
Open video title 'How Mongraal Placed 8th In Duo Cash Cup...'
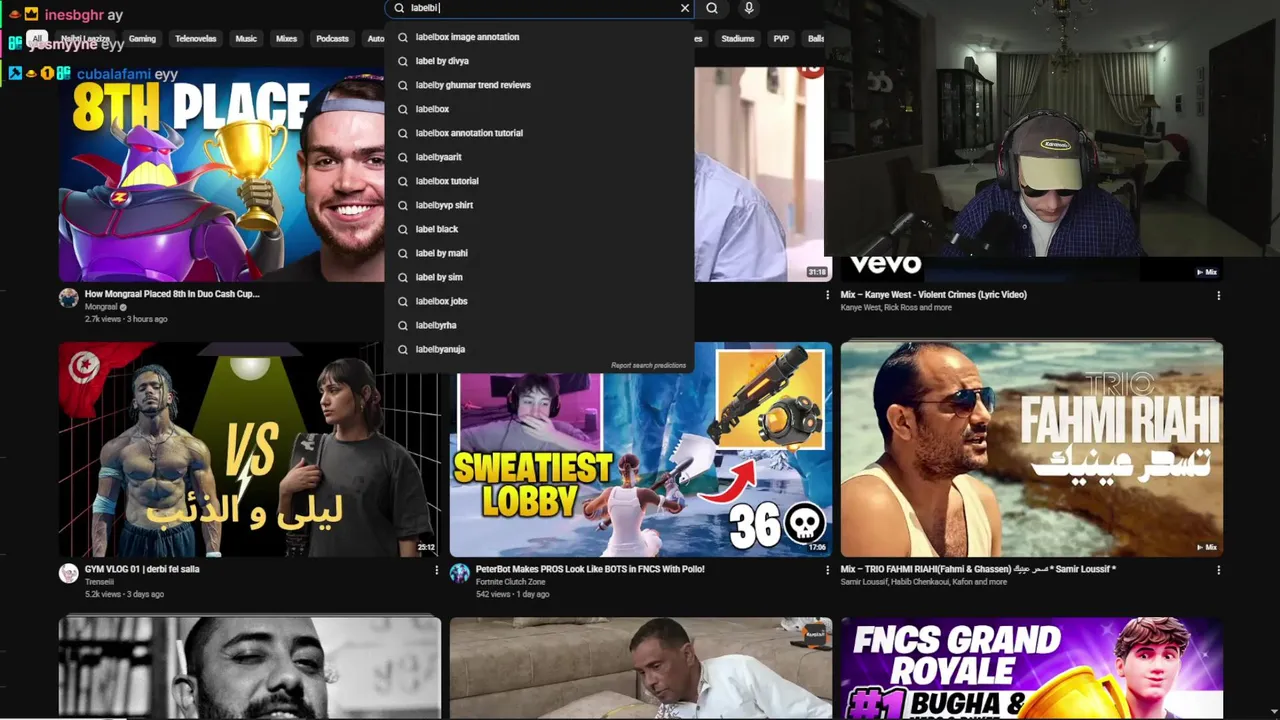[172, 294]
